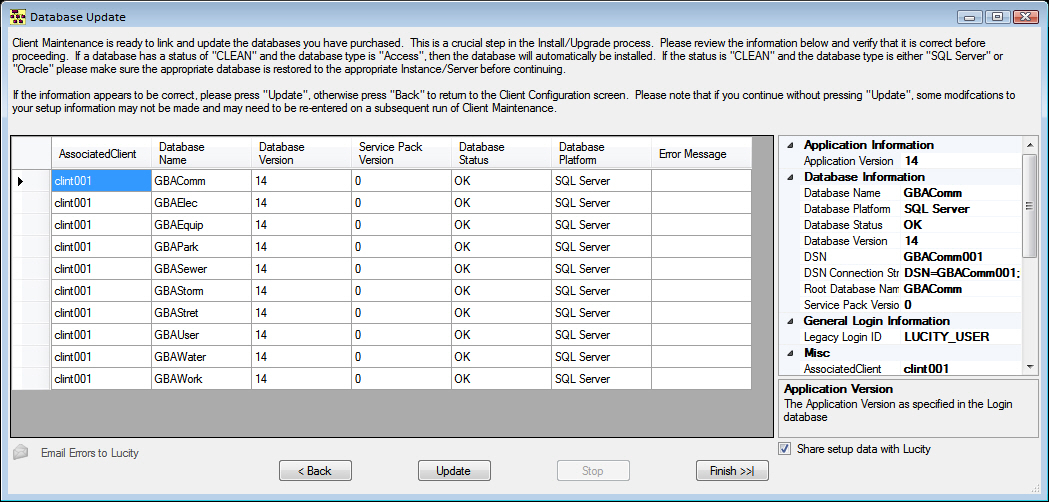Collapse the Application Information section
Screen dimensions: 1049x502
791,145
